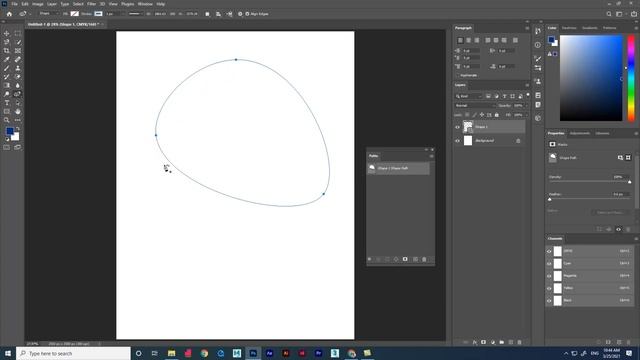Image resolution: width=640 pixels, height=360 pixels.
Task: Click the Windows search box
Action: (73, 353)
